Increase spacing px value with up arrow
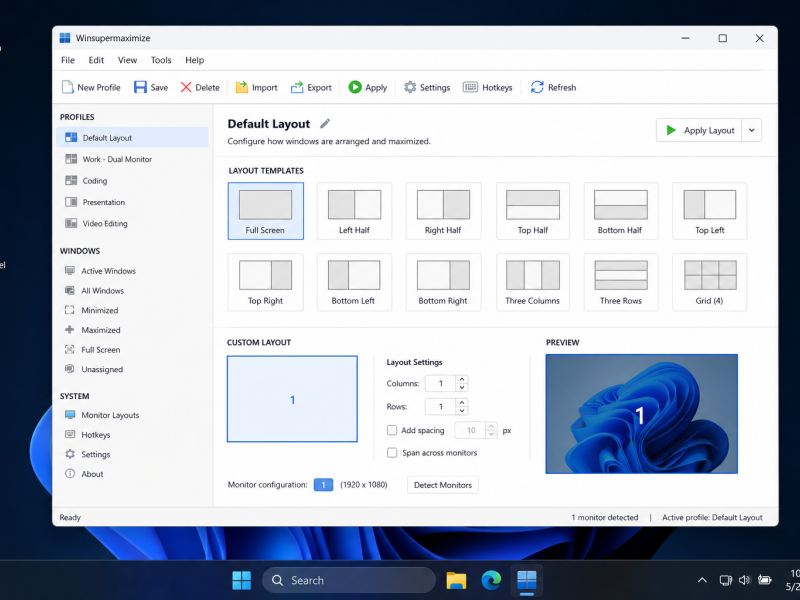The height and width of the screenshot is (600, 800). click(491, 426)
